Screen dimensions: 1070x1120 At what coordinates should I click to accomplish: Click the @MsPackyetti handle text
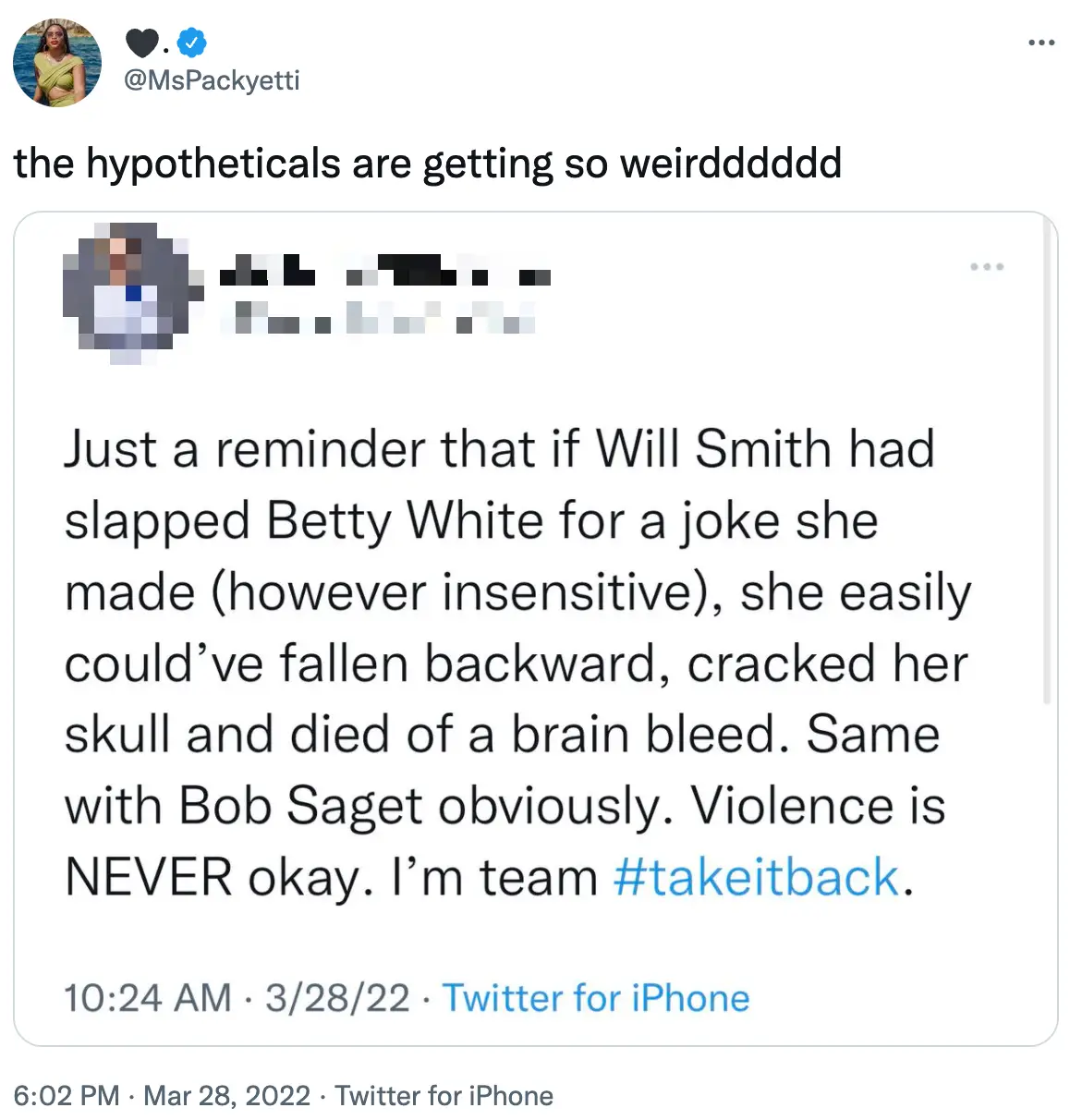(x=211, y=80)
